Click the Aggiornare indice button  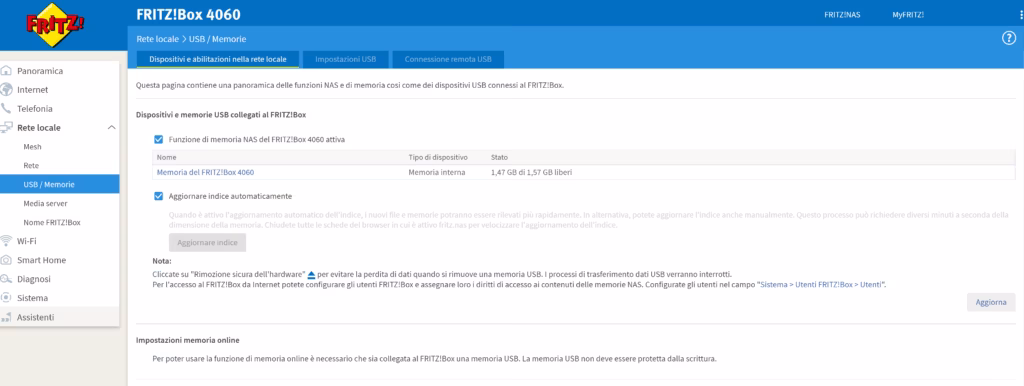(208, 242)
